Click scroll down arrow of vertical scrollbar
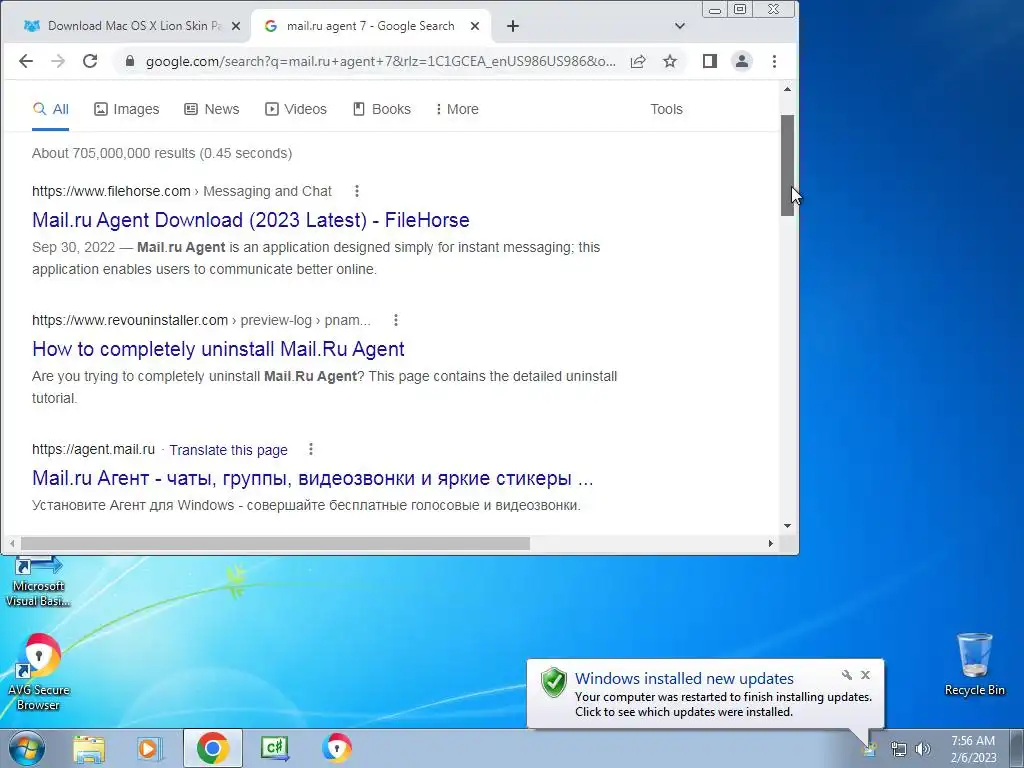 point(788,526)
